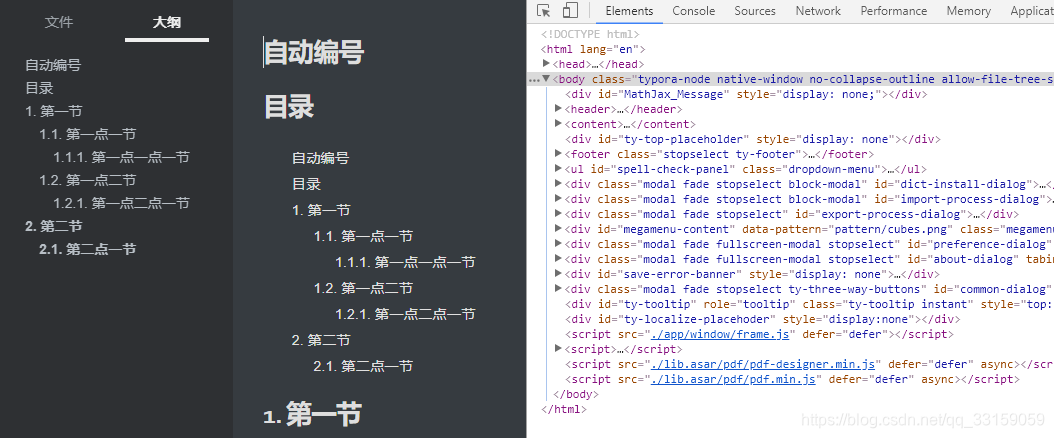Open the Memory tab

969,11
